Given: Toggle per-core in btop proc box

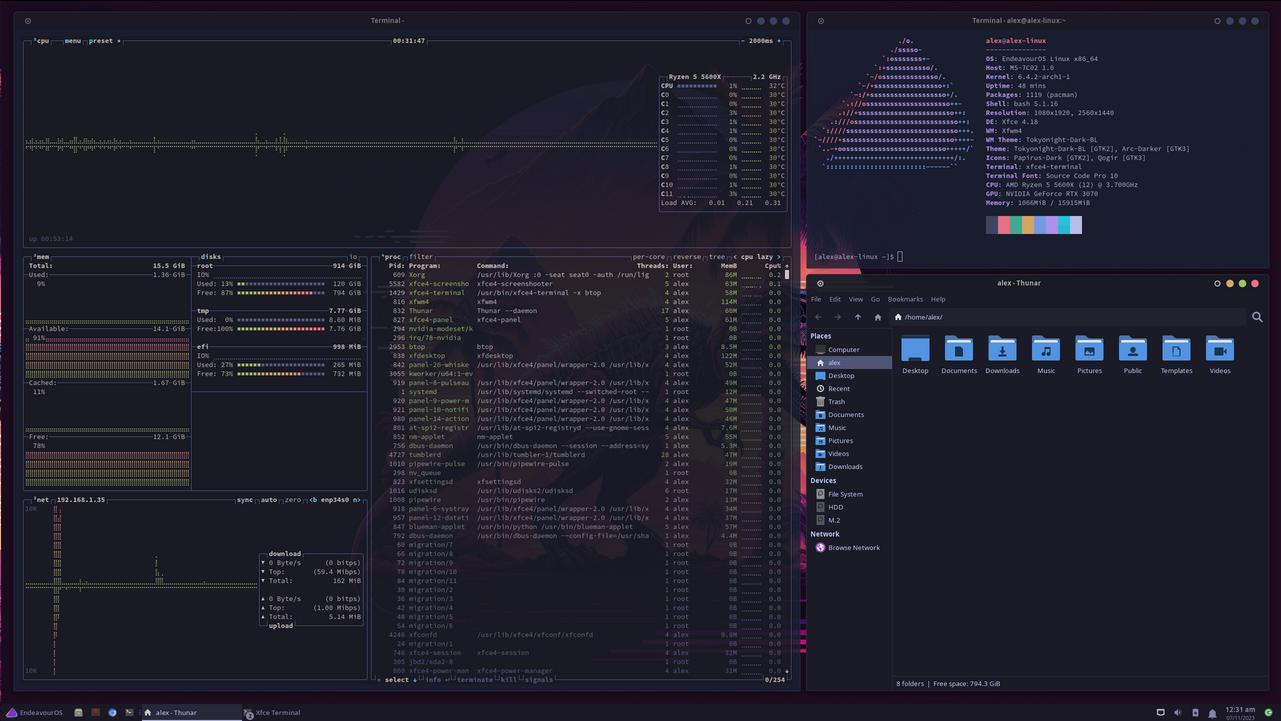Looking at the screenshot, I should pos(649,257).
